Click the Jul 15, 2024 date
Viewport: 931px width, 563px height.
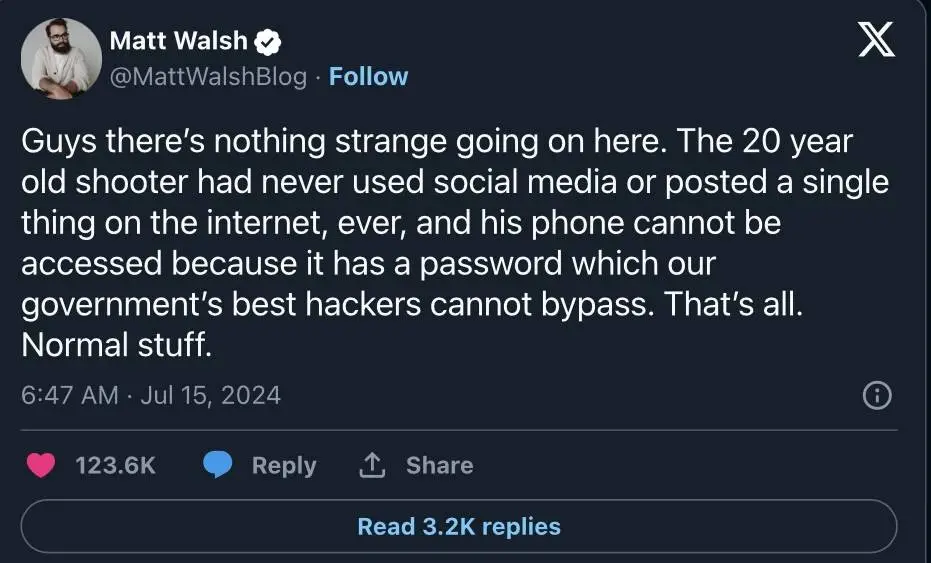(210, 395)
